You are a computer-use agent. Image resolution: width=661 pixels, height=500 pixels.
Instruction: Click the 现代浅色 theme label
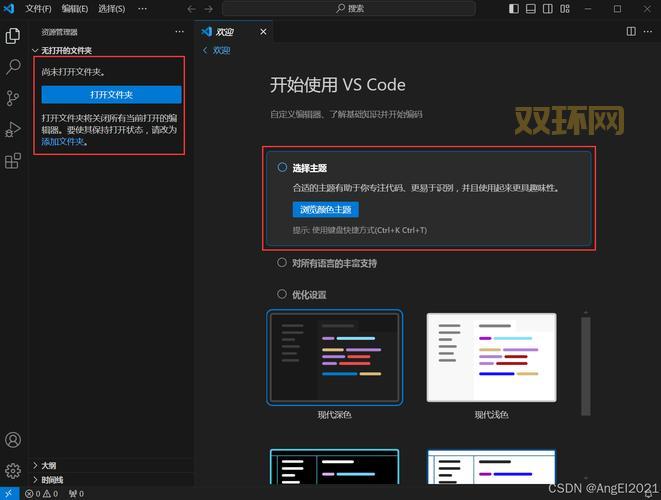(x=492, y=415)
